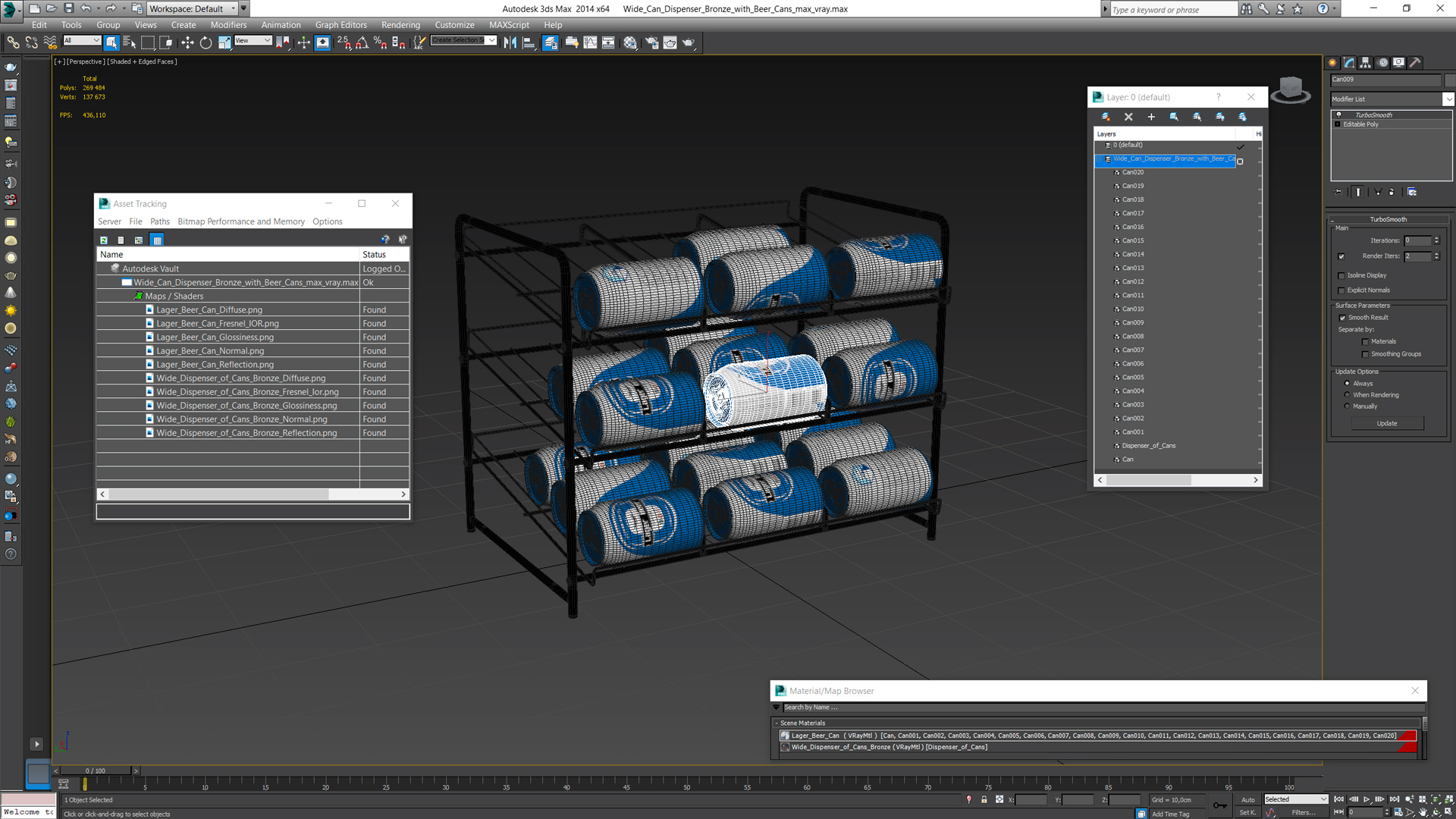This screenshot has width=1456, height=819.
Task: Open key filter Selected dropdown
Action: pos(1296,799)
